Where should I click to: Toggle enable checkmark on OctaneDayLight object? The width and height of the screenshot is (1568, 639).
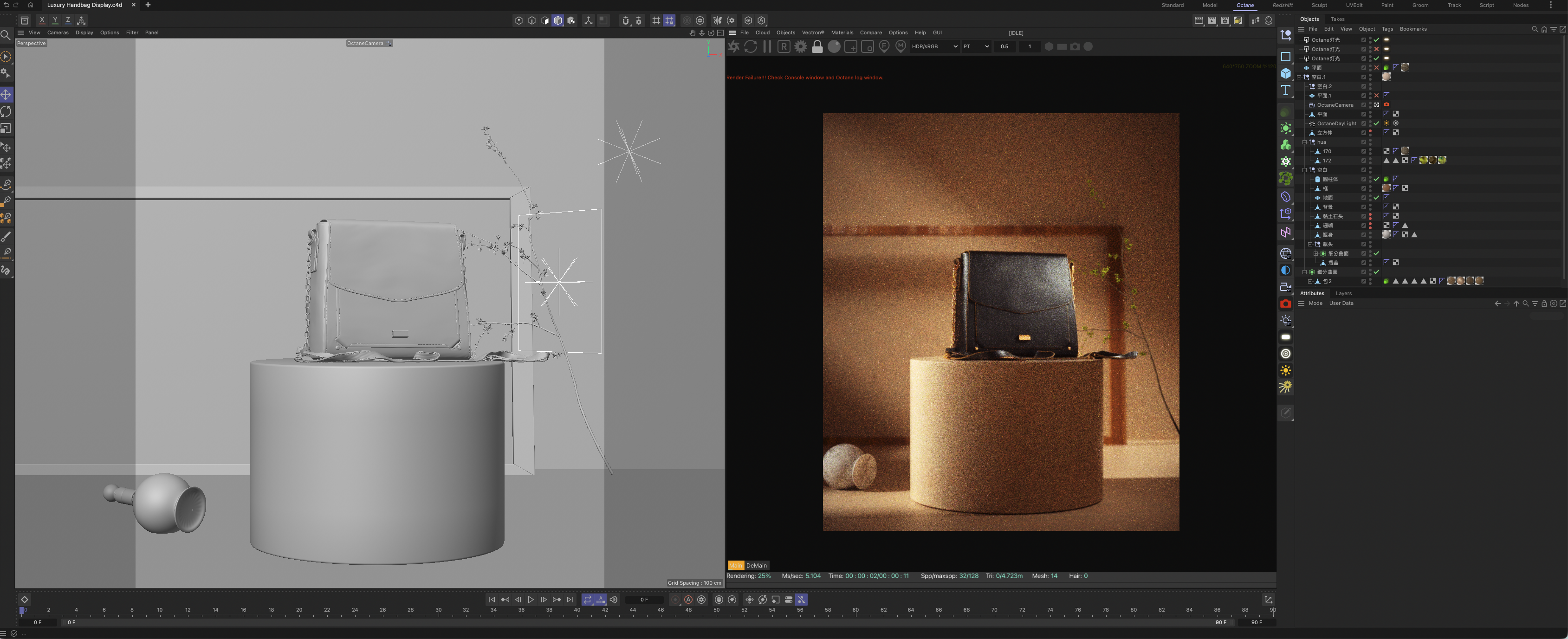(x=1376, y=123)
